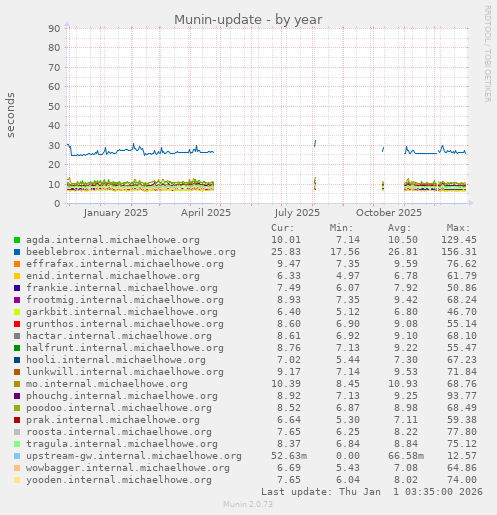Screen dimensions: 497x515
Task: Click agda max value 129.45
Action: [x=459, y=240]
